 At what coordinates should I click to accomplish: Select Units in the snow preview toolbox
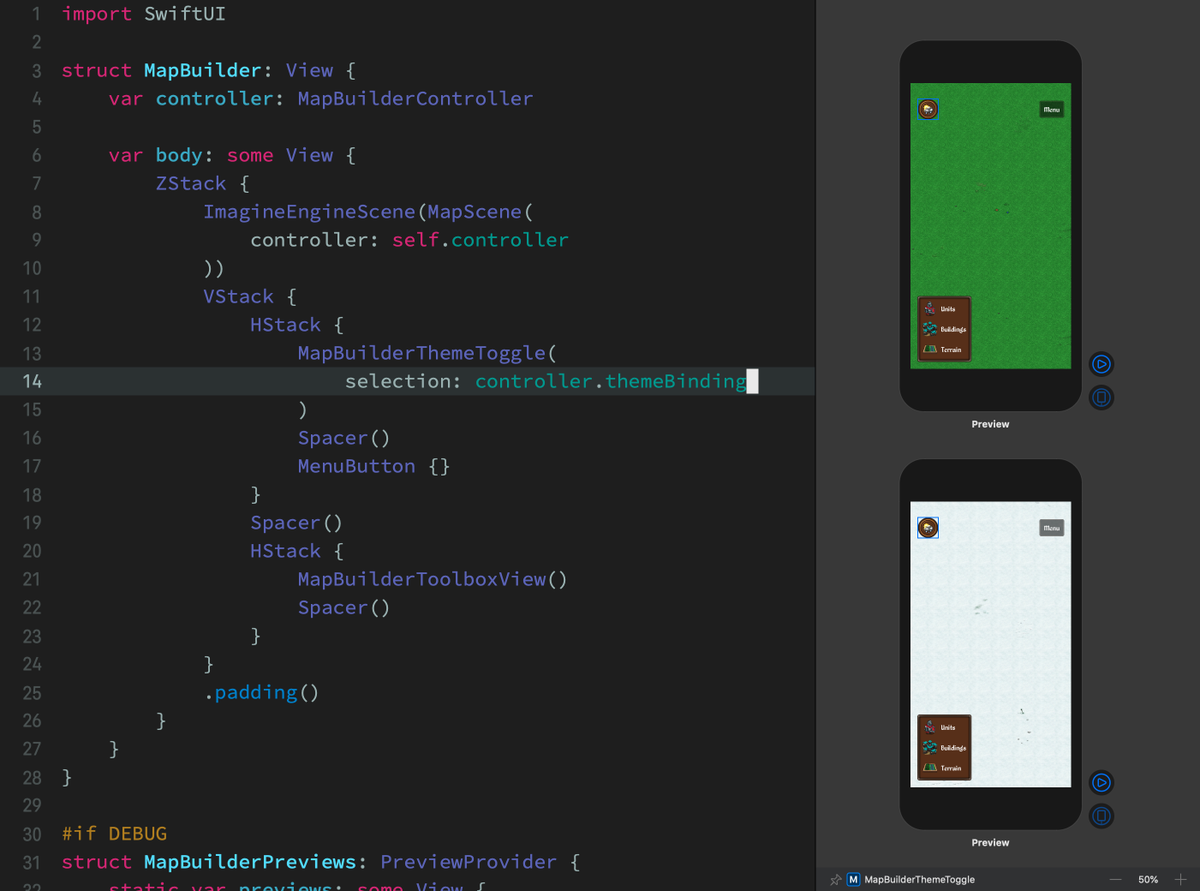pyautogui.click(x=942, y=727)
